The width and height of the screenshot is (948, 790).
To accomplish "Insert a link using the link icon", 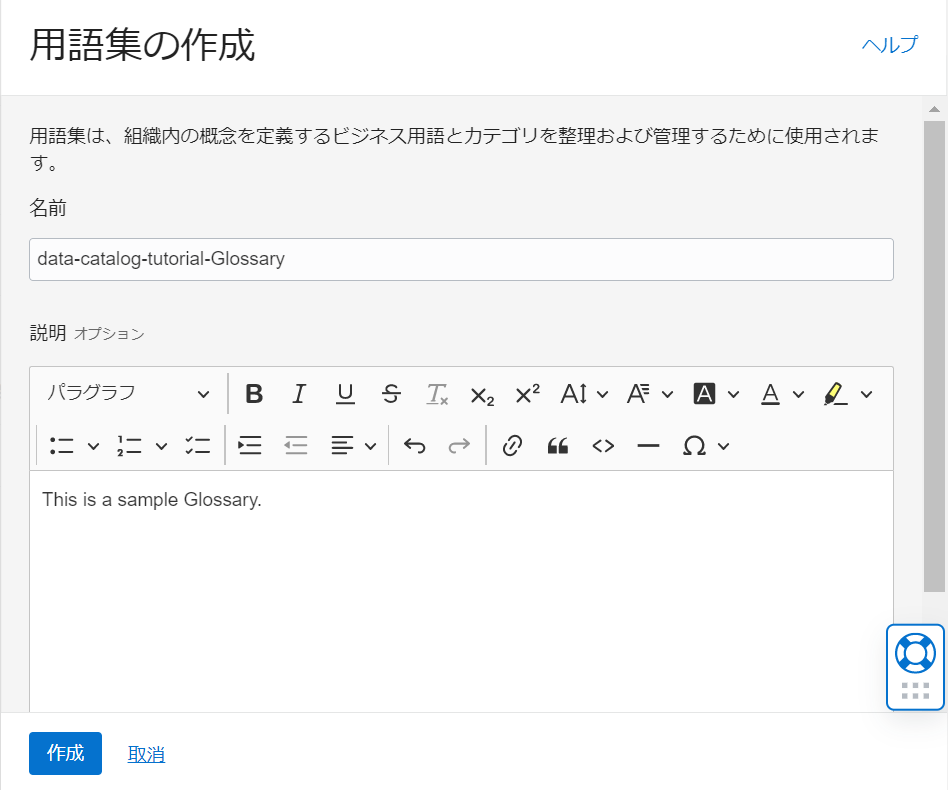I will click(512, 446).
